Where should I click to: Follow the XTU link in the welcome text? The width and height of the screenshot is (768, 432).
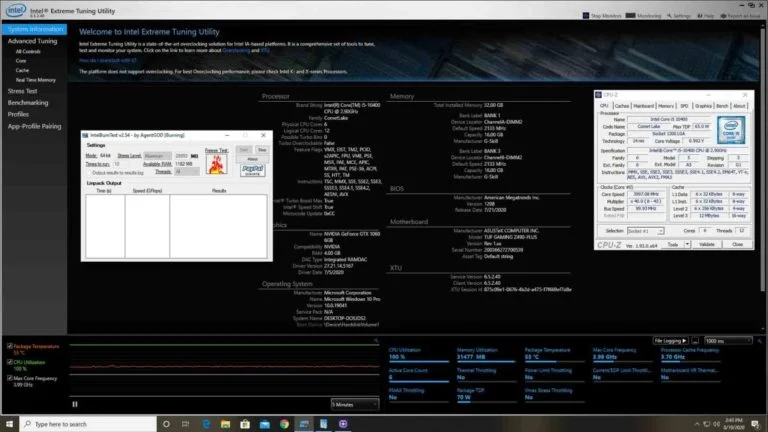265,50
